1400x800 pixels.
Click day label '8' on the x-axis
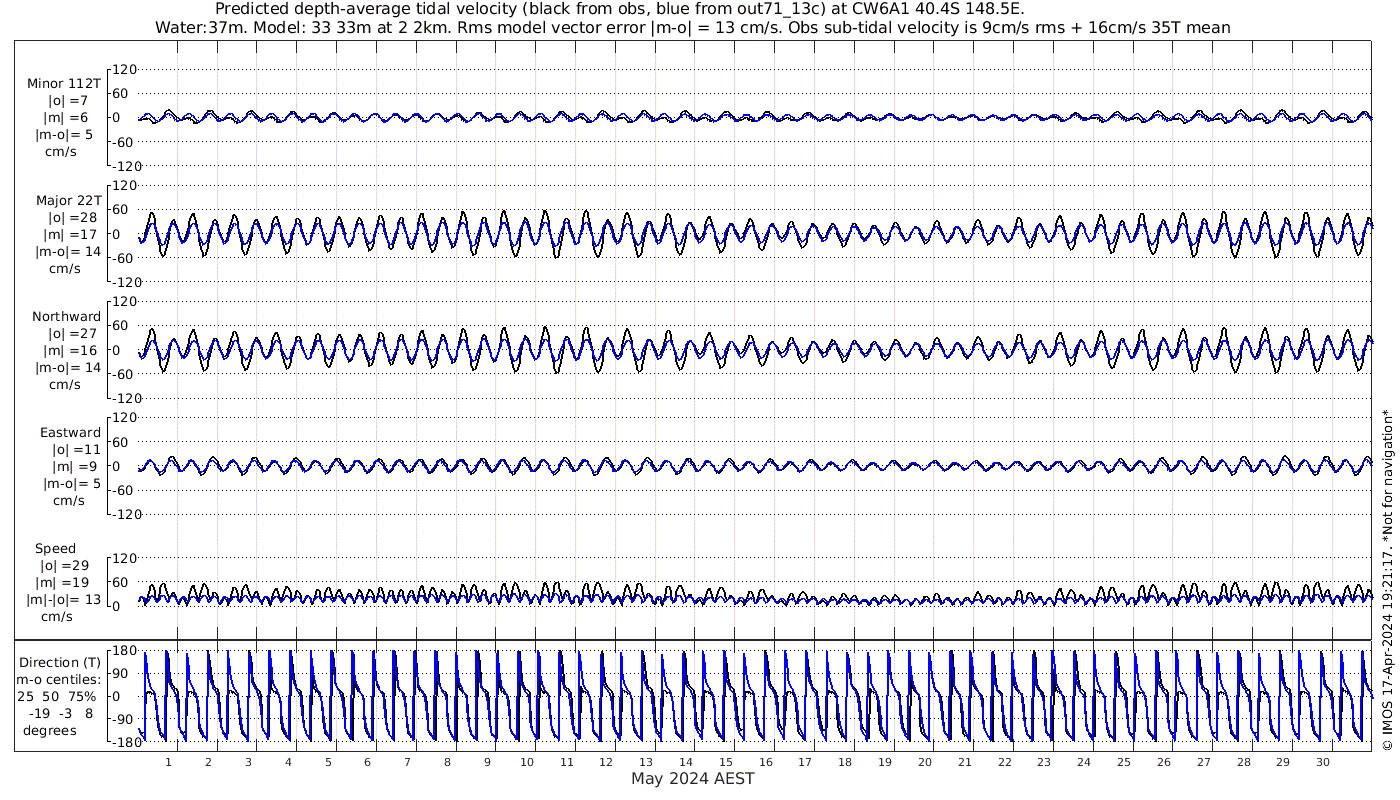point(447,761)
